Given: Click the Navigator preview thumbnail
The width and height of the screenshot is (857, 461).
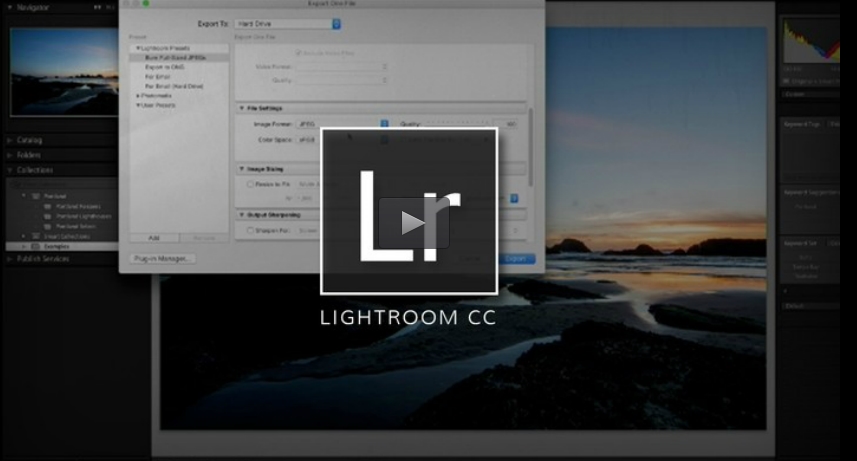Looking at the screenshot, I should pos(64,72).
